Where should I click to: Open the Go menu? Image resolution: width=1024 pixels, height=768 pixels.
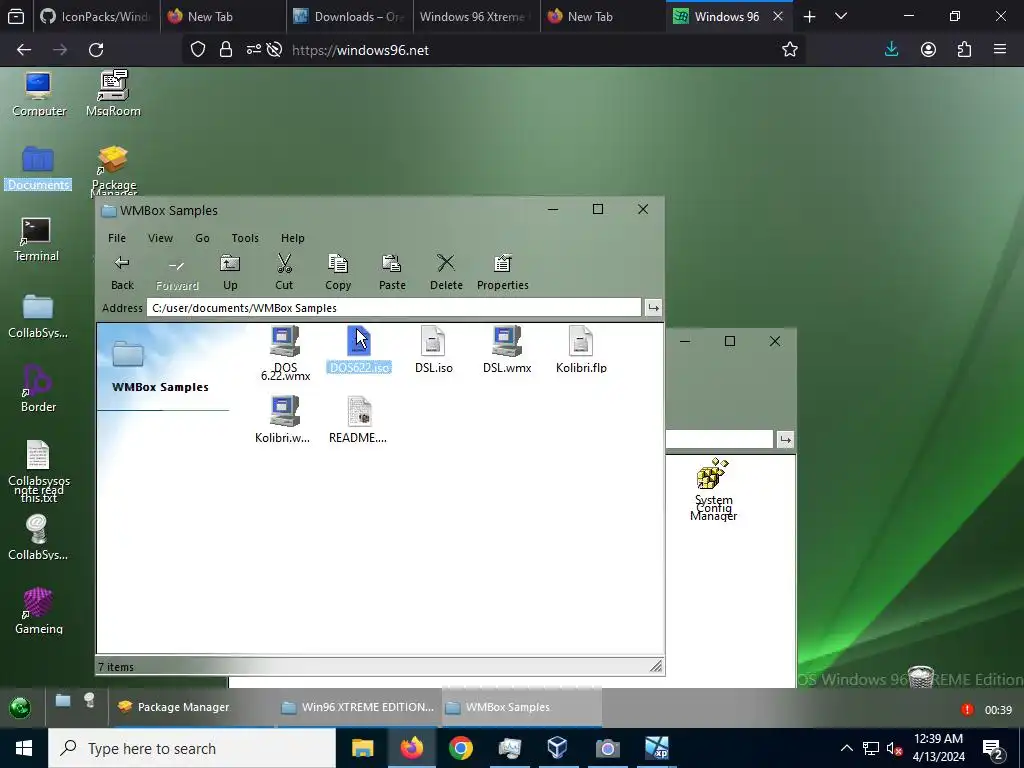tap(202, 238)
